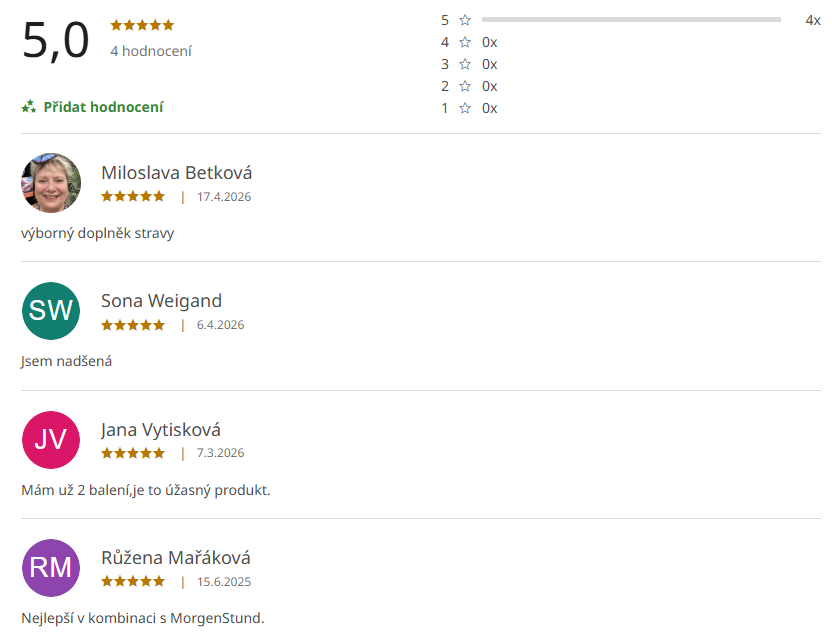832x634 pixels.
Task: Click the date 17.4.2026 on the first review
Action: 224,197
